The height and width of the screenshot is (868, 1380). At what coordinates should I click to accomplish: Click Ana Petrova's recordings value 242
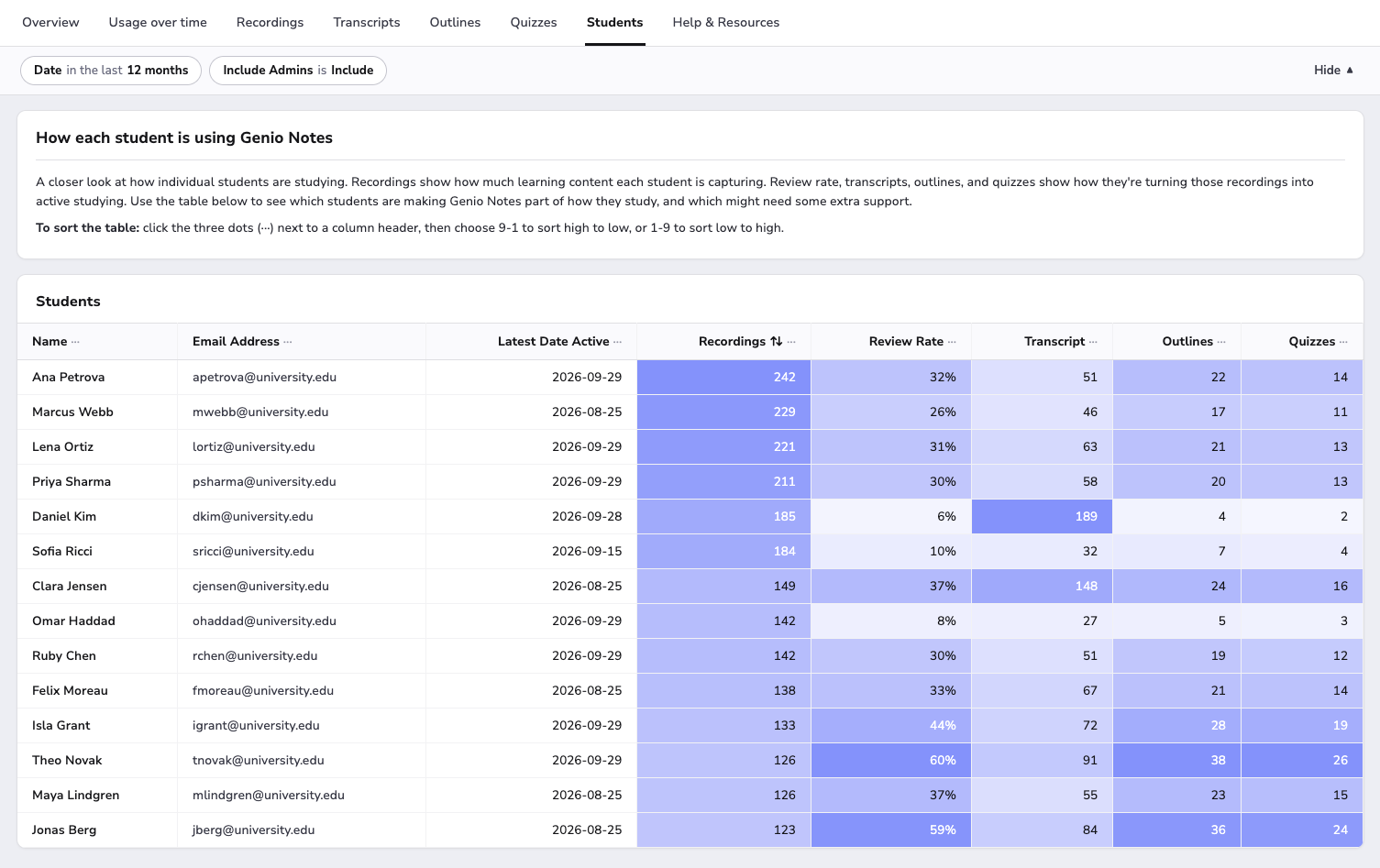[x=784, y=377]
